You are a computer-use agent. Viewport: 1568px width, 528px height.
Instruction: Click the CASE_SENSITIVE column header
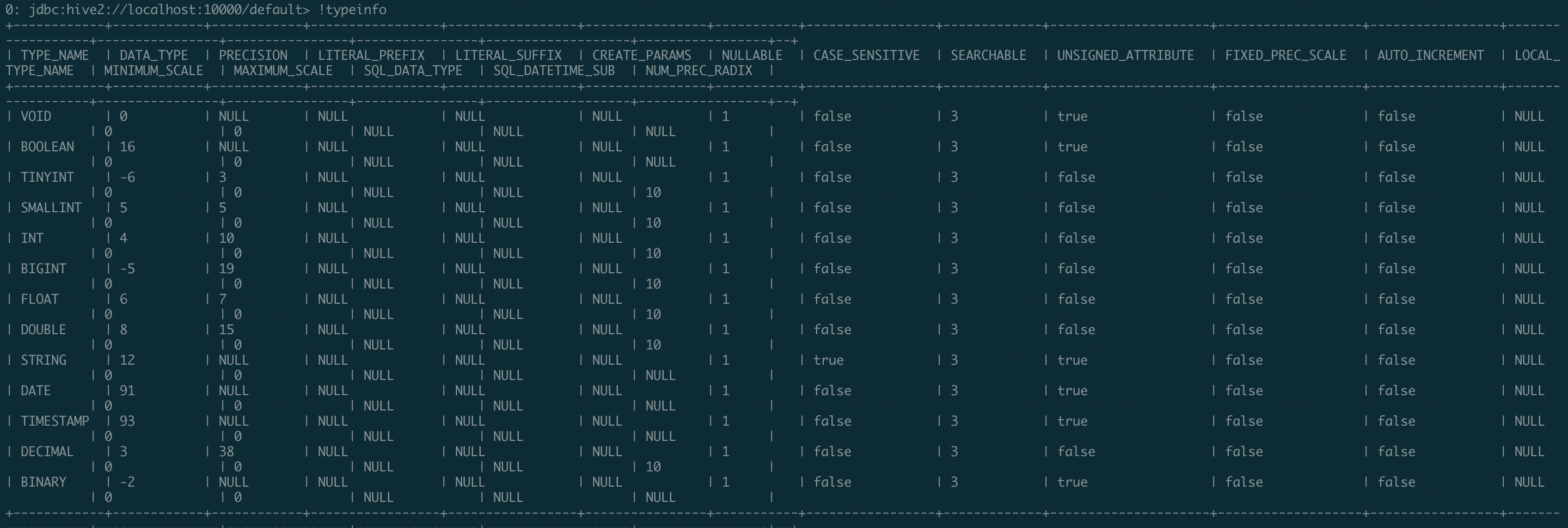866,56
